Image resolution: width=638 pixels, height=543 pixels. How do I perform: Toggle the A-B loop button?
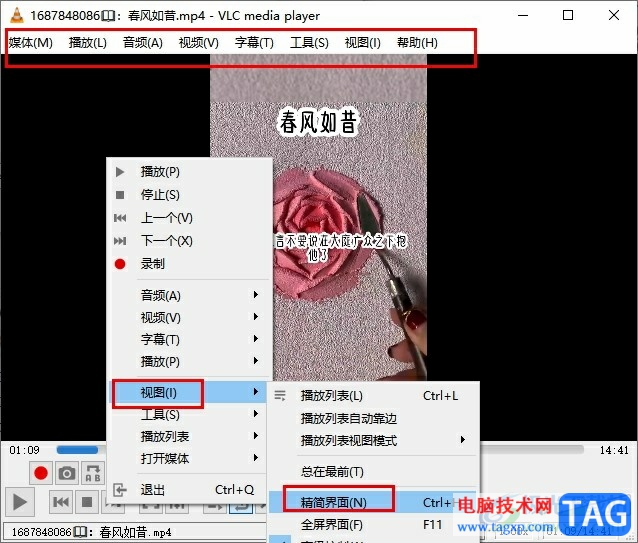click(x=93, y=473)
